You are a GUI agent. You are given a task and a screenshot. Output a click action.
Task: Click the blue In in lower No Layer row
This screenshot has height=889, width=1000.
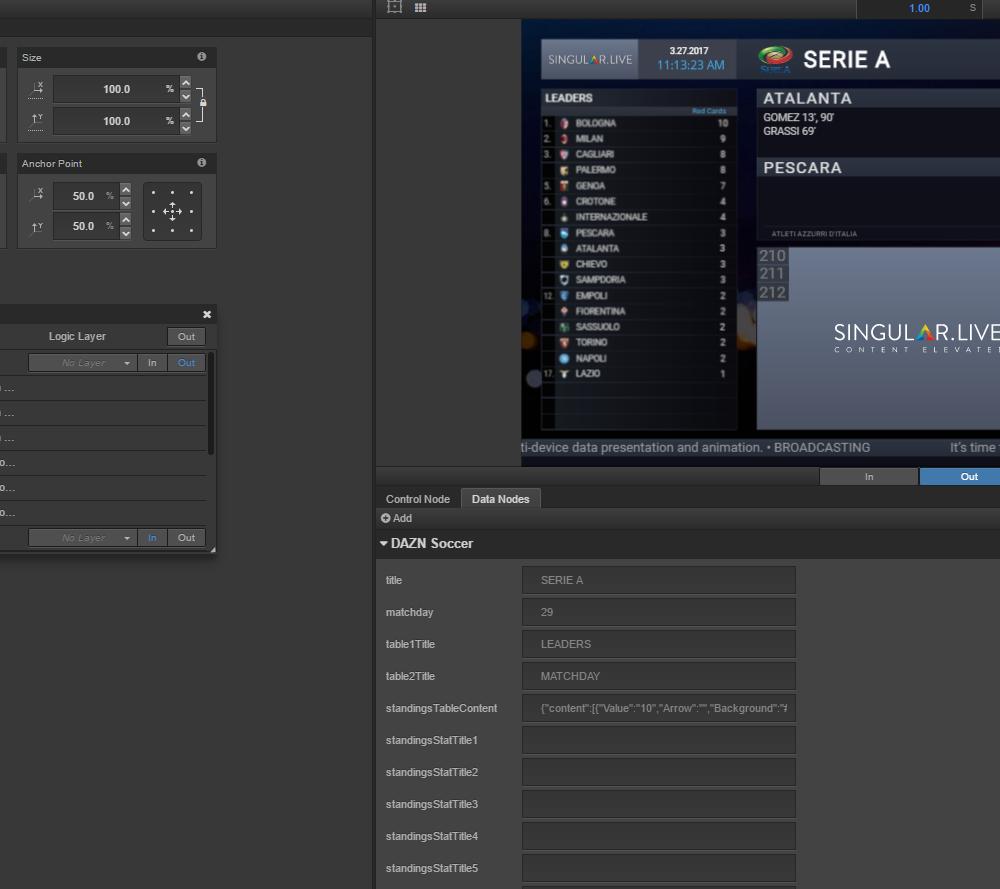pos(152,538)
